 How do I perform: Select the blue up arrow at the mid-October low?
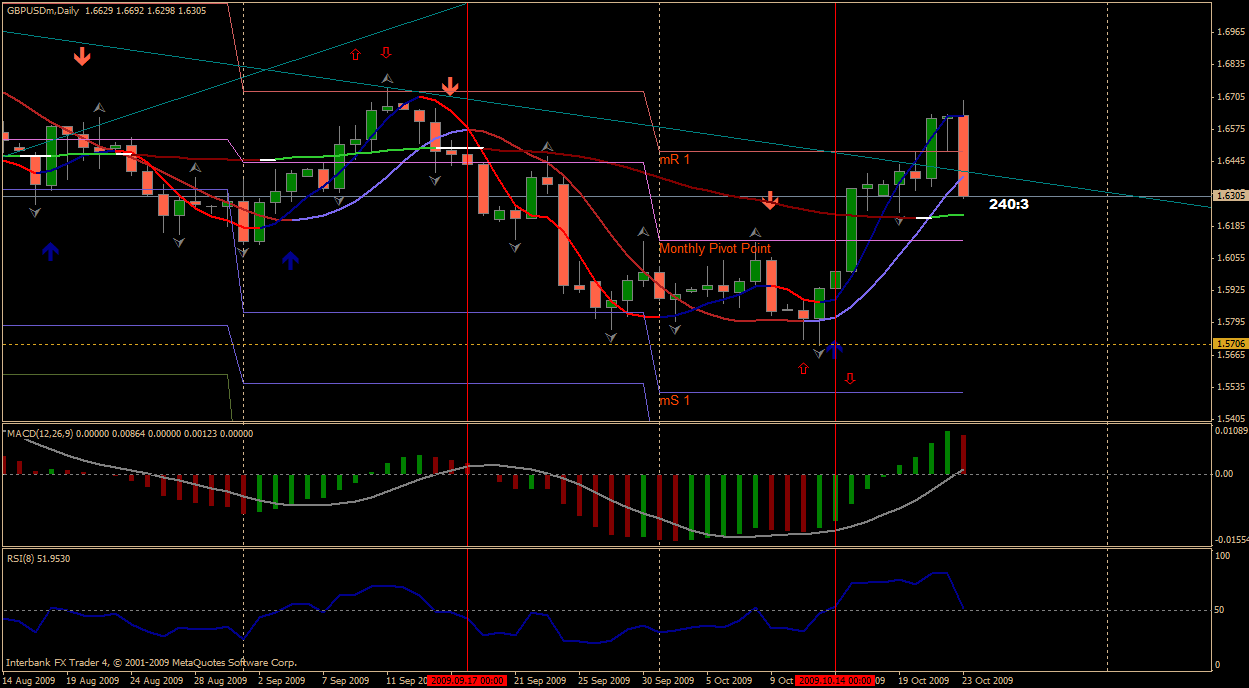(834, 349)
